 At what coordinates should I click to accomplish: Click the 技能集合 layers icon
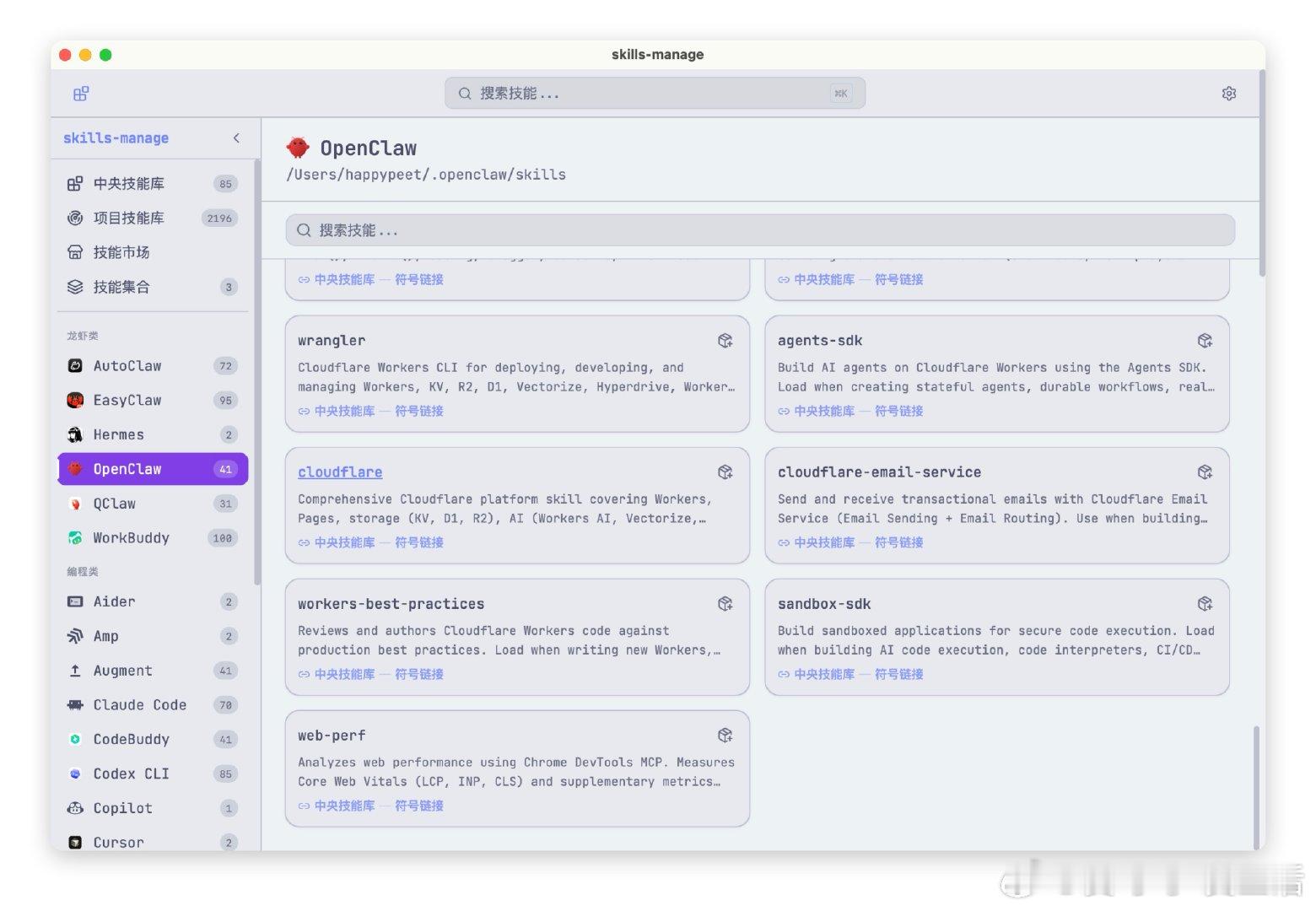[75, 287]
